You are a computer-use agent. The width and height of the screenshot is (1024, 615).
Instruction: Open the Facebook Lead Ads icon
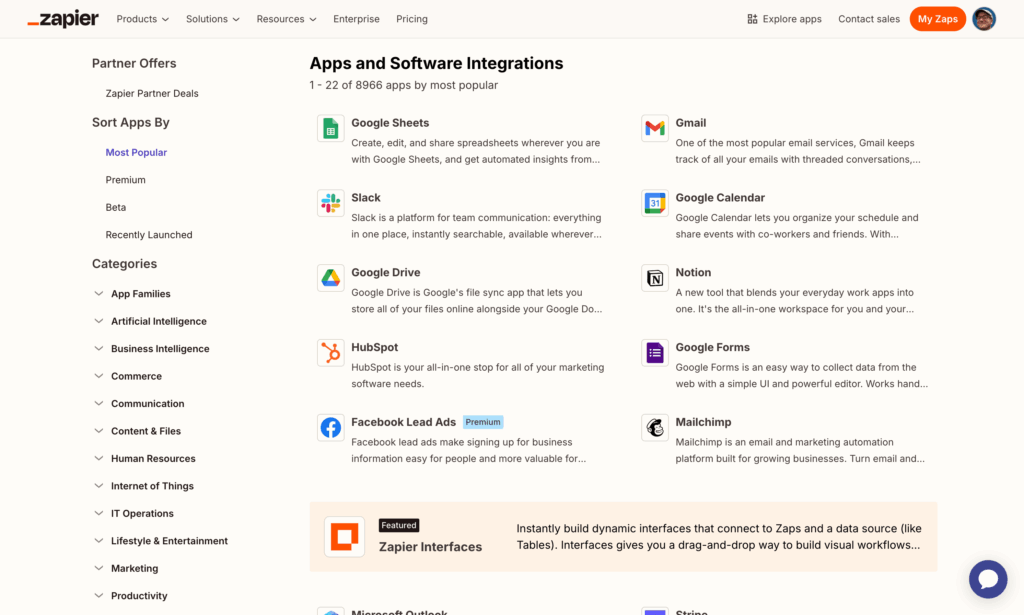(x=330, y=428)
